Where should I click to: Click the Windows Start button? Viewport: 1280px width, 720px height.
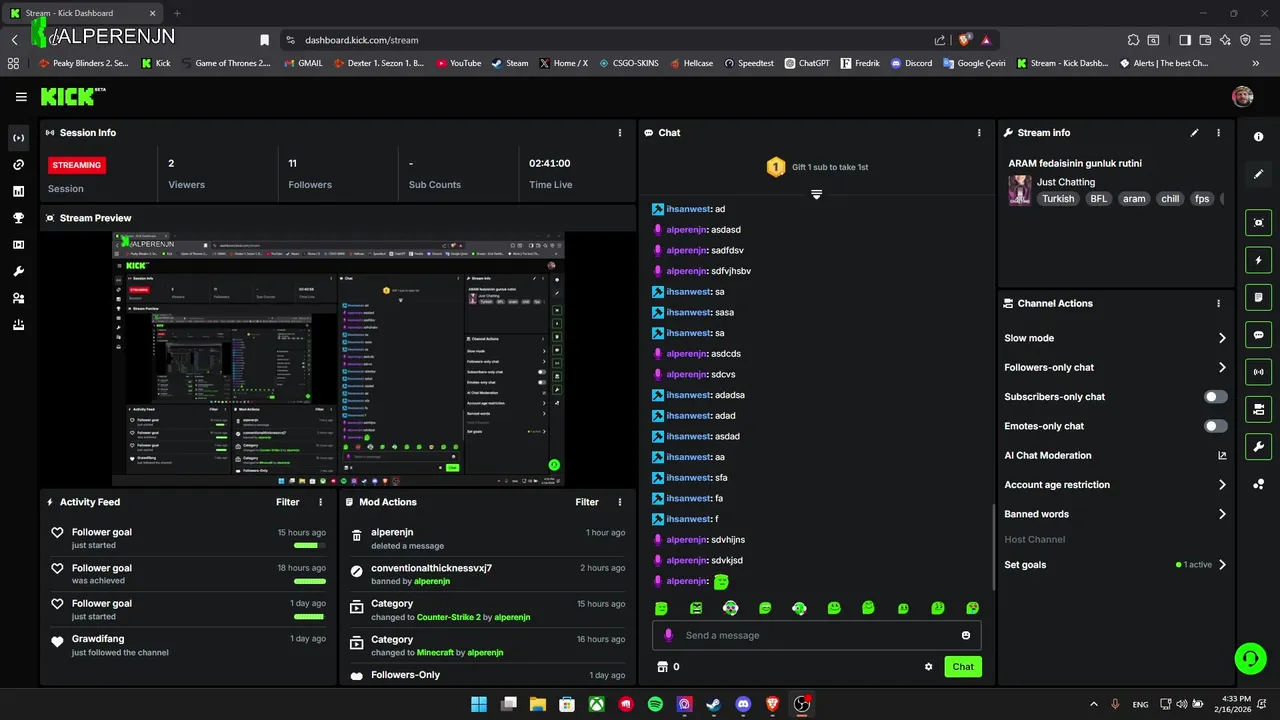pos(479,704)
